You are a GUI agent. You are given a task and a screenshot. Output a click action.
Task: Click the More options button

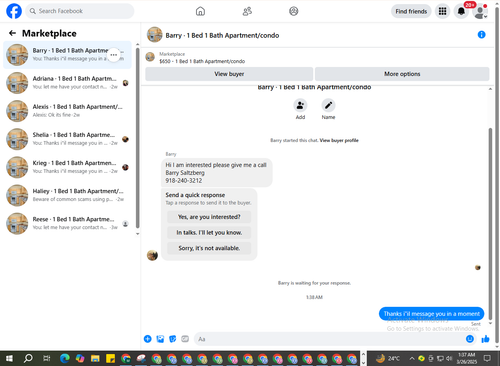(x=402, y=74)
